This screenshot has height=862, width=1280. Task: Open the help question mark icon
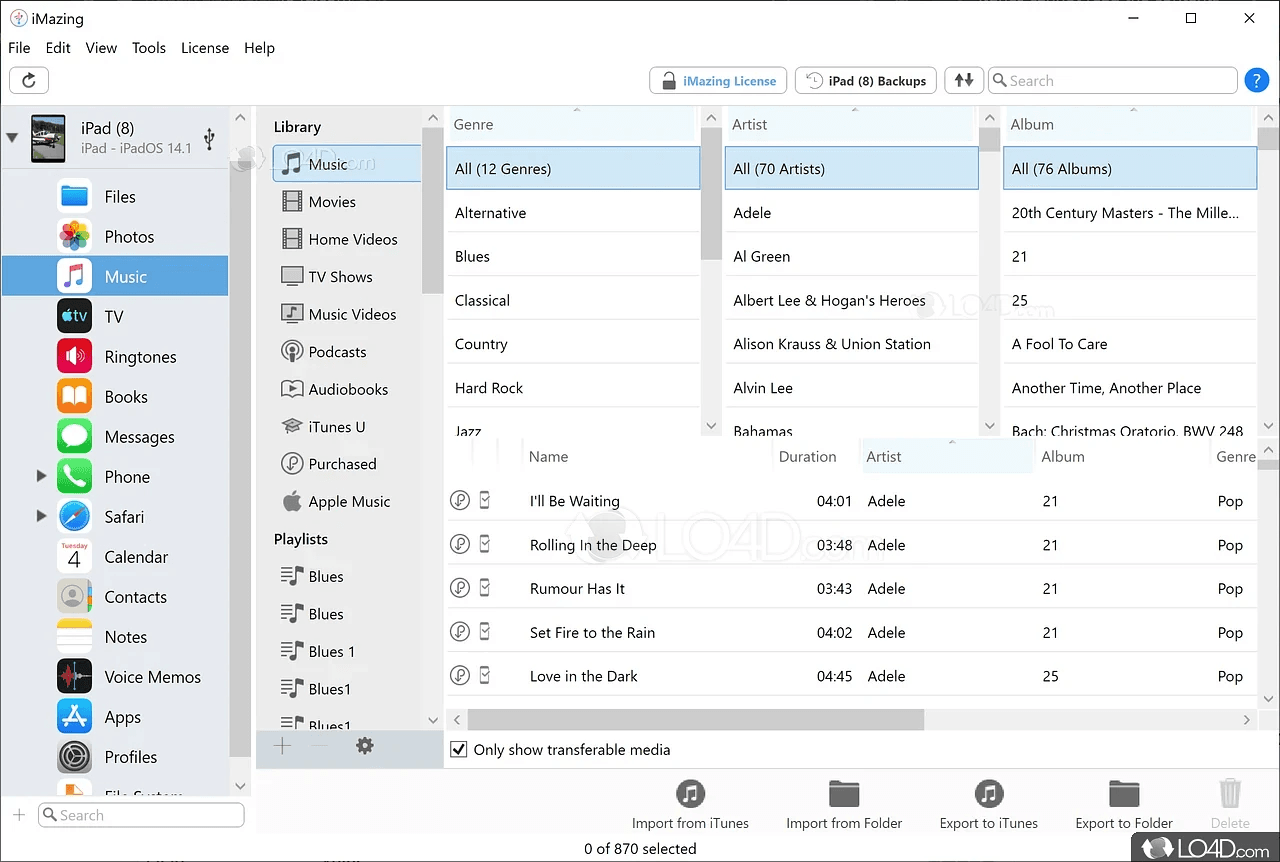pos(1256,81)
